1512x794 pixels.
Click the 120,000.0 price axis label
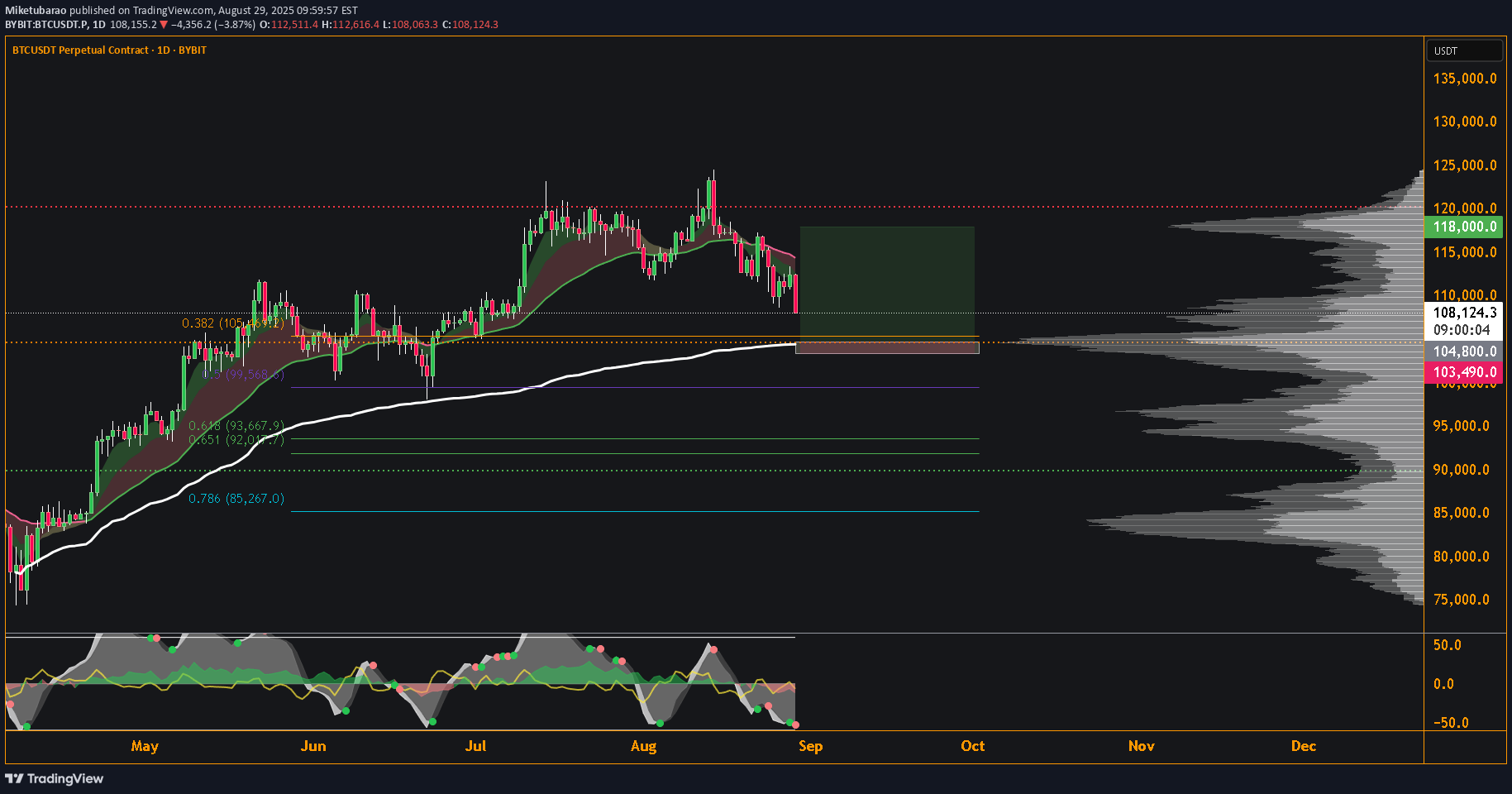point(1465,208)
